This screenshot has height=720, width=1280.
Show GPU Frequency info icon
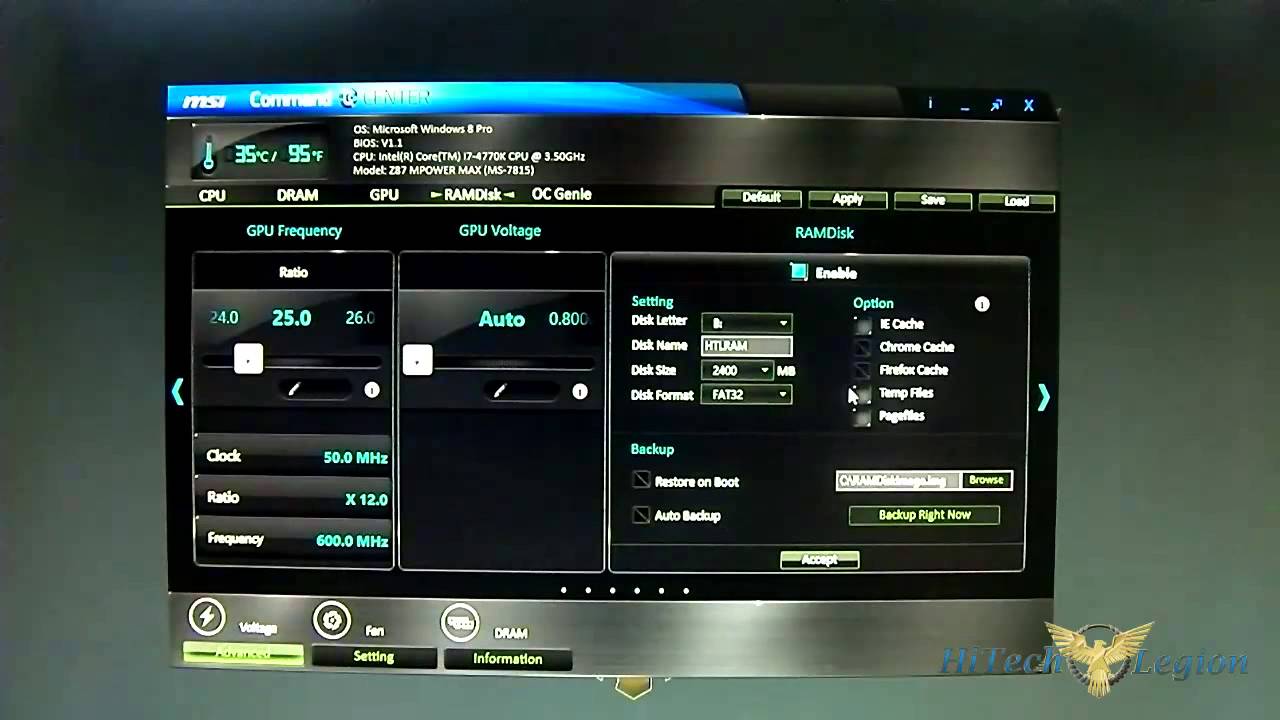[x=372, y=390]
